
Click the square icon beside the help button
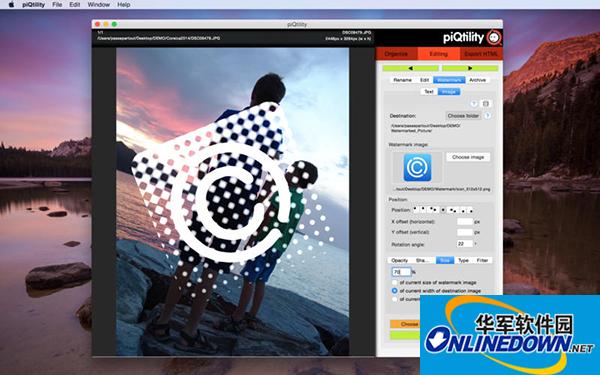pyautogui.click(x=486, y=104)
